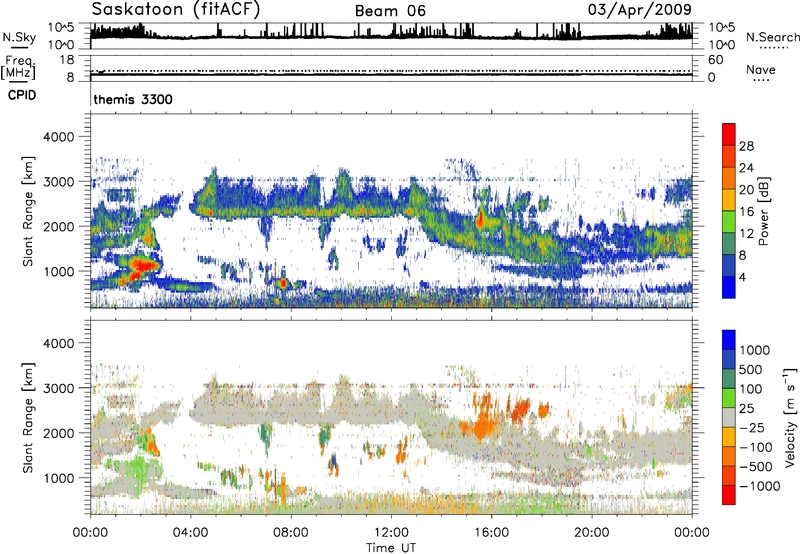The width and height of the screenshot is (800, 554).
Task: Select the 'N.Search' legend label
Action: coord(772,37)
